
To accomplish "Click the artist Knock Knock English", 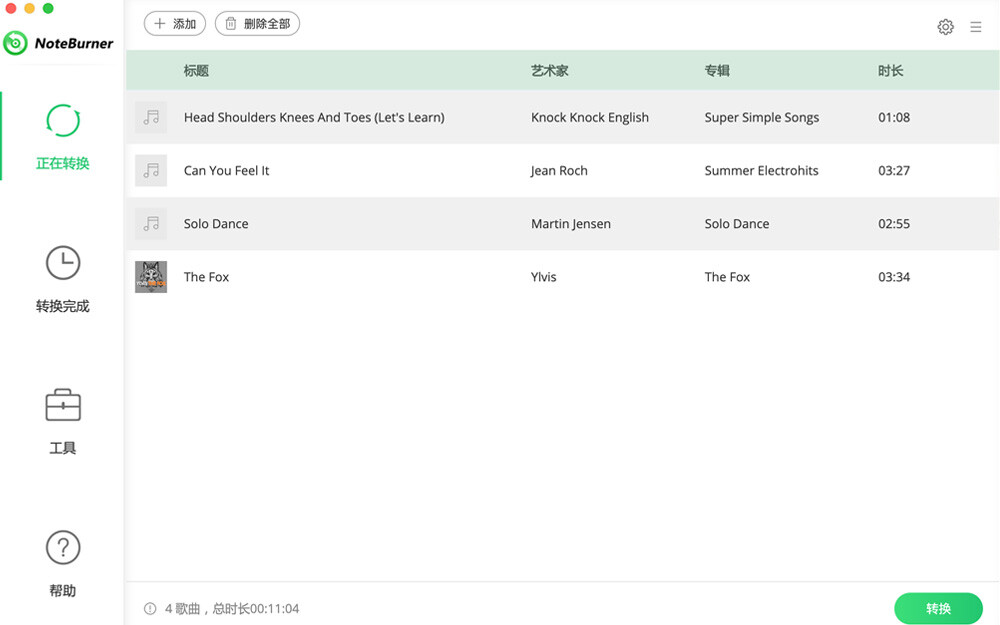I will coord(590,117).
